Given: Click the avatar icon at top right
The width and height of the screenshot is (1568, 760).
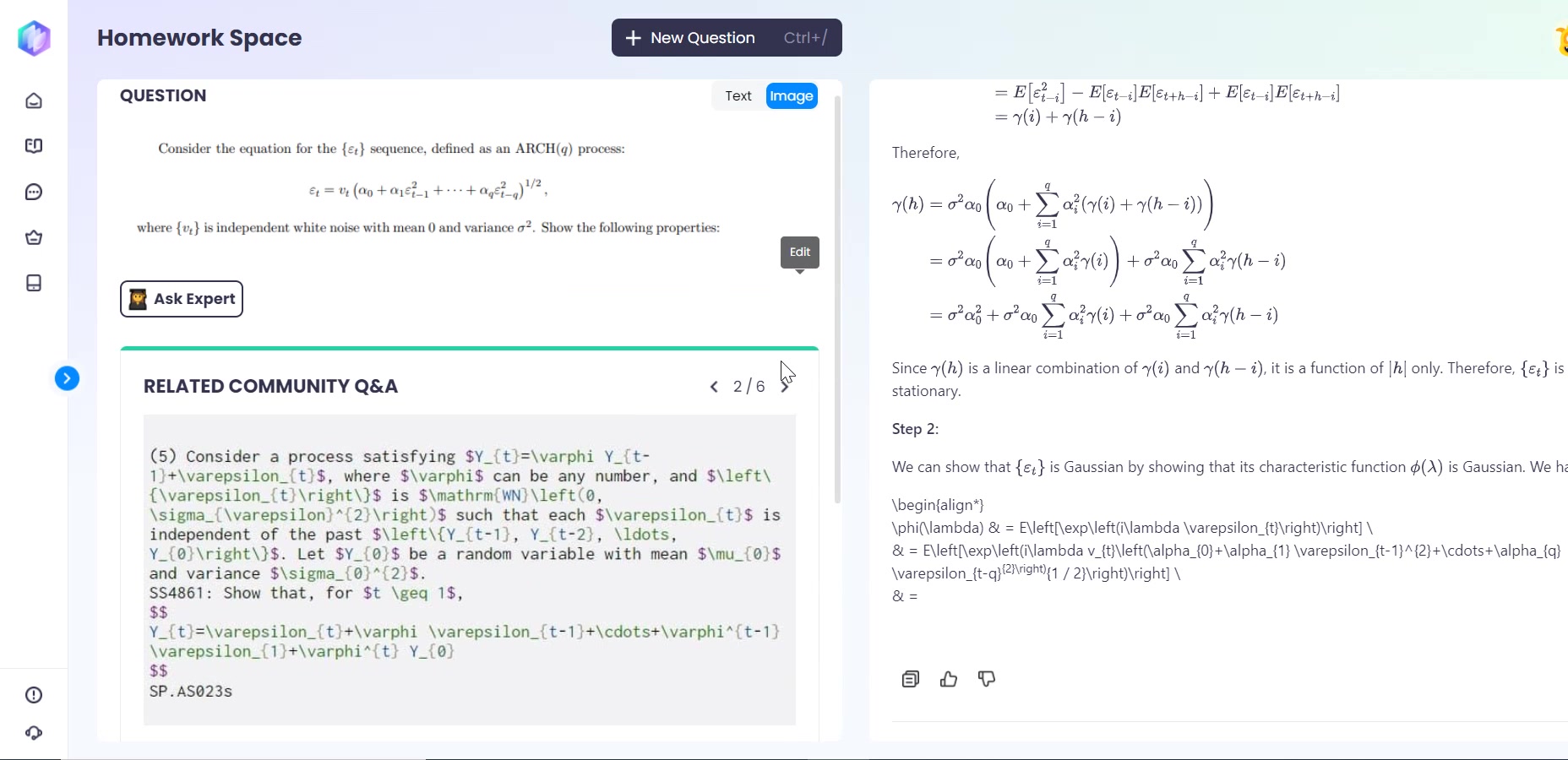Looking at the screenshot, I should click(1560, 40).
